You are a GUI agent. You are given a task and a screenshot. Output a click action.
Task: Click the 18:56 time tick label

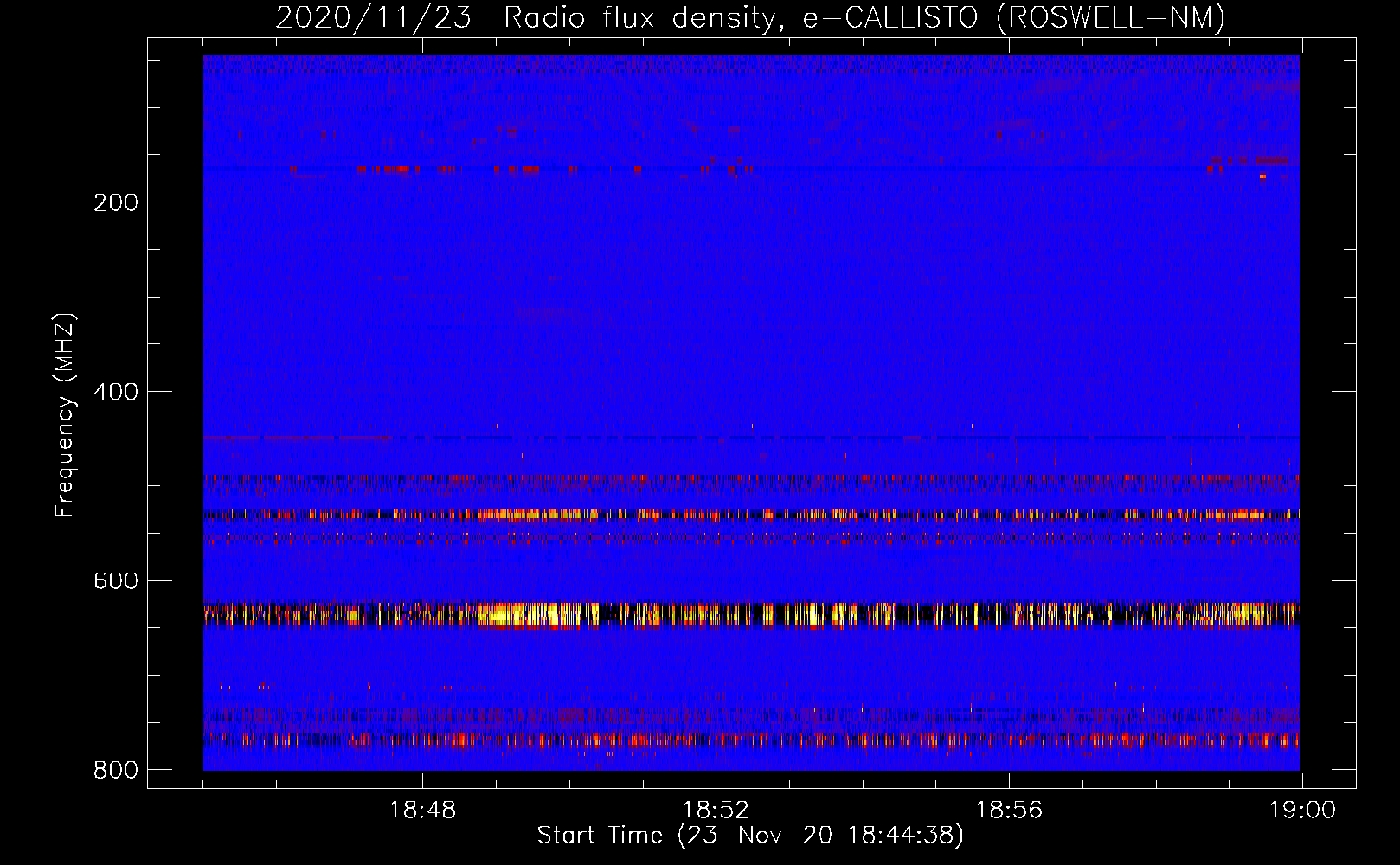pyautogui.click(x=1009, y=811)
